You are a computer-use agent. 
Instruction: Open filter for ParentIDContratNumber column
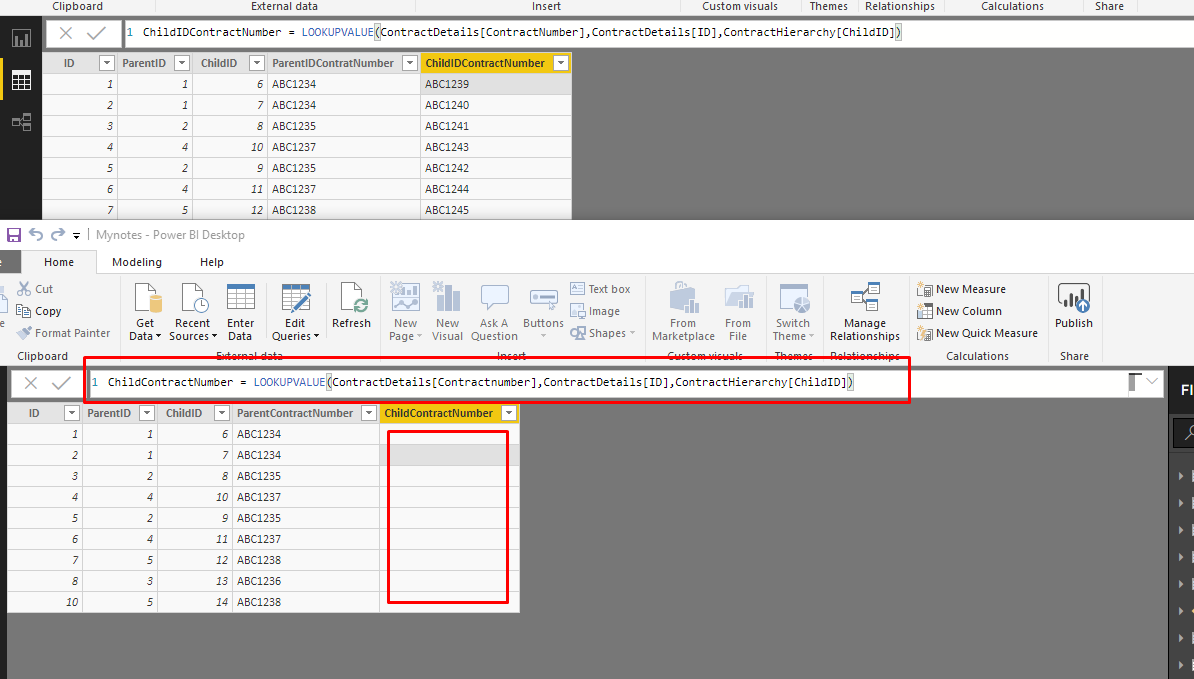click(410, 63)
